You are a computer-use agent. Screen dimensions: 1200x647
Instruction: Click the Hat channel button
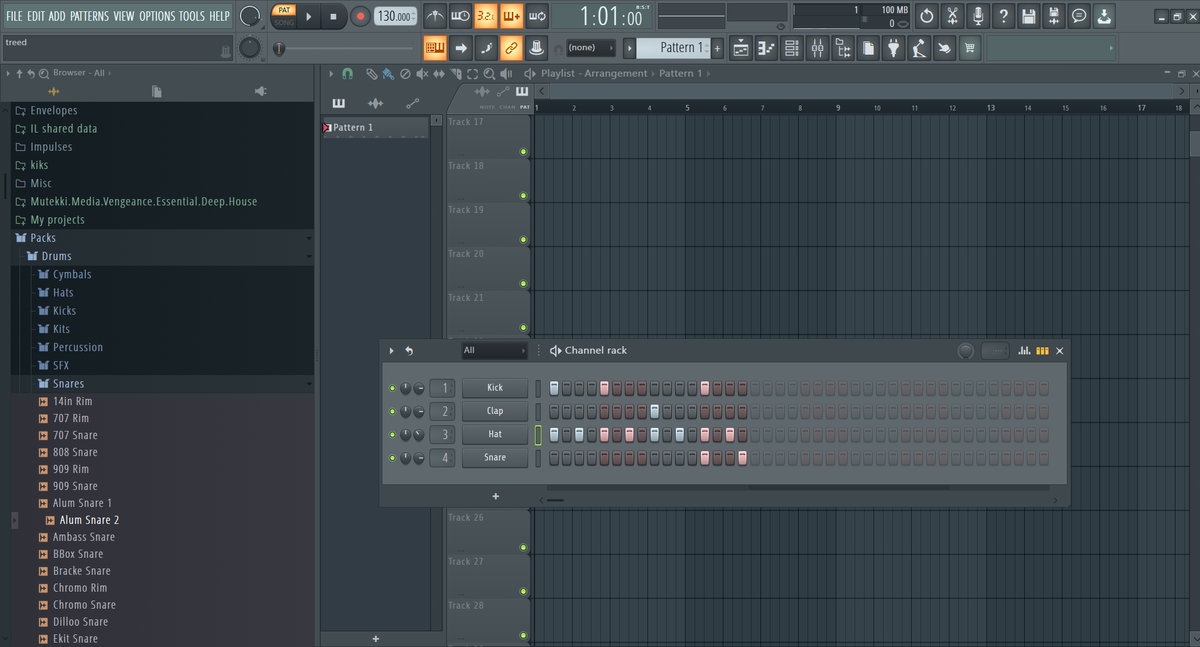(495, 435)
